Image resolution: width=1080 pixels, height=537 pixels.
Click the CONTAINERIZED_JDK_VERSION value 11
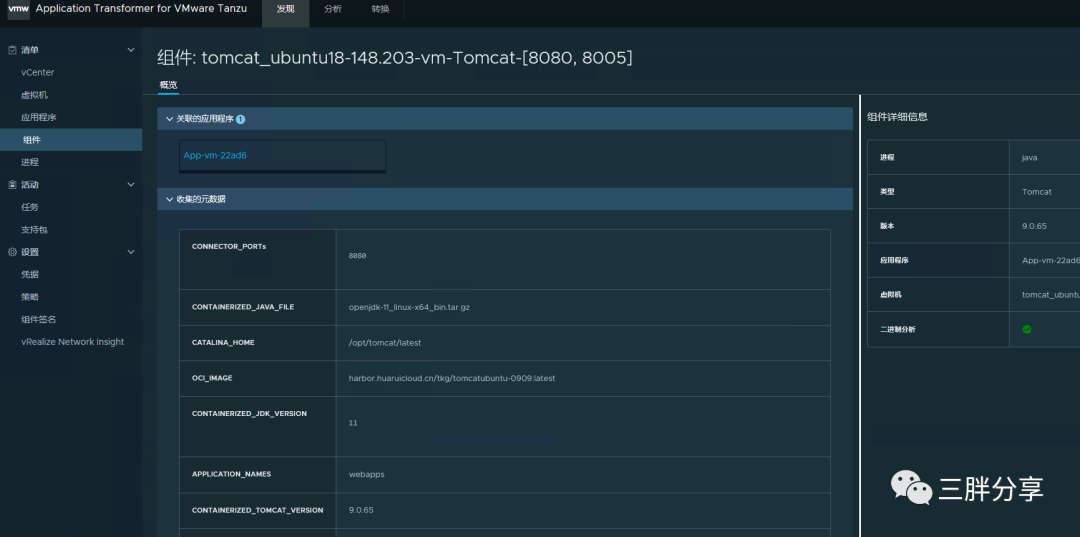tap(353, 423)
